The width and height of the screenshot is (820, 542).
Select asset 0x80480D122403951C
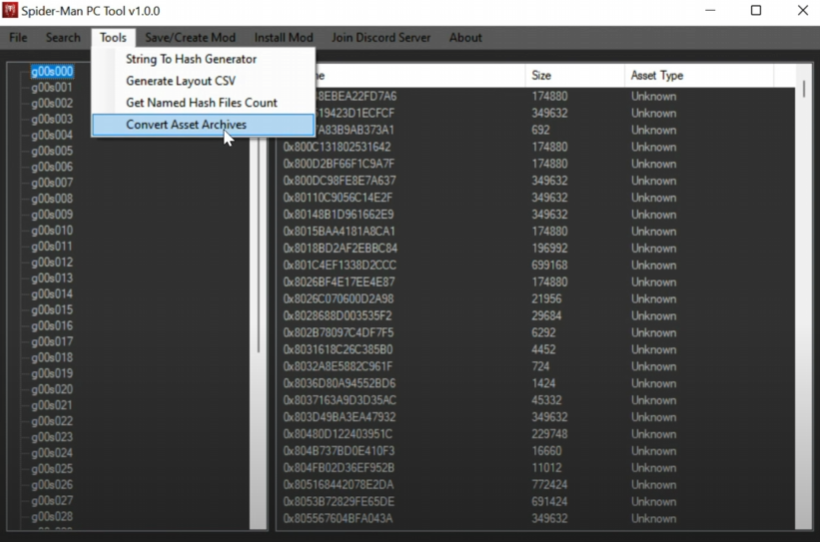coord(338,434)
